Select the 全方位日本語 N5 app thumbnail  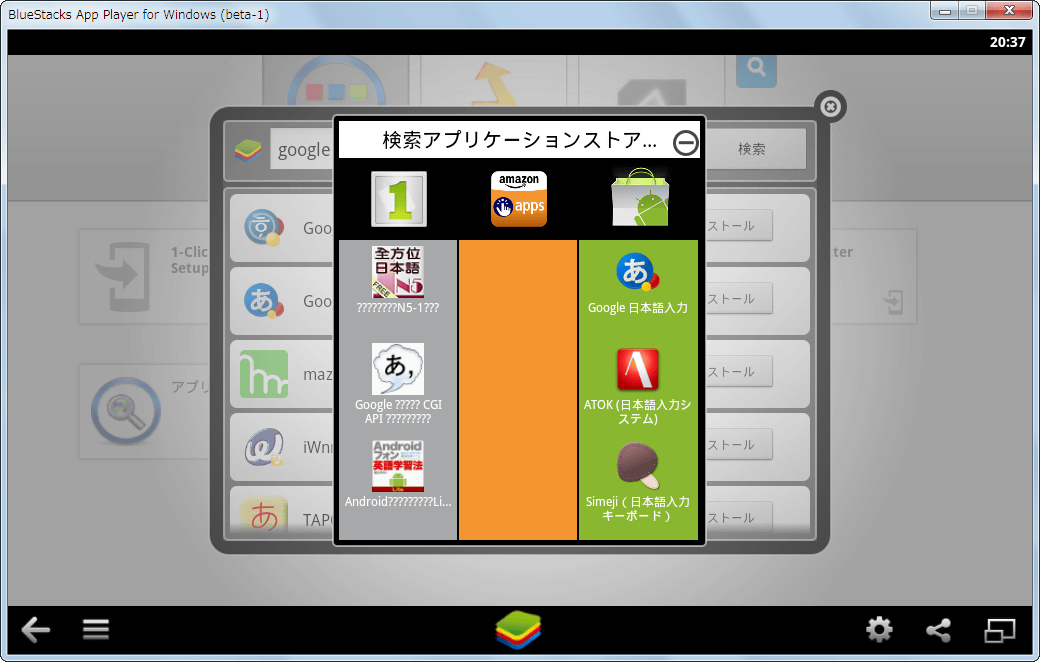pyautogui.click(x=398, y=272)
